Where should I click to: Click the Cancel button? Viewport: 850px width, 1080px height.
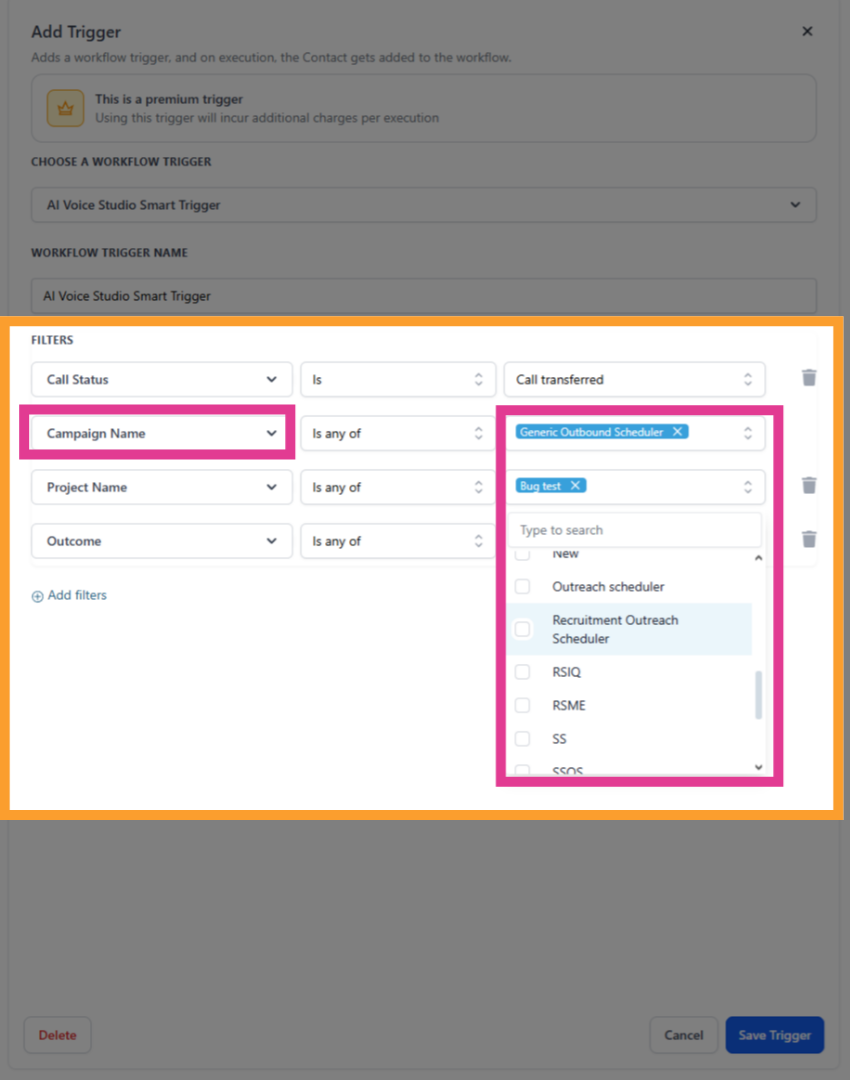click(x=683, y=1035)
